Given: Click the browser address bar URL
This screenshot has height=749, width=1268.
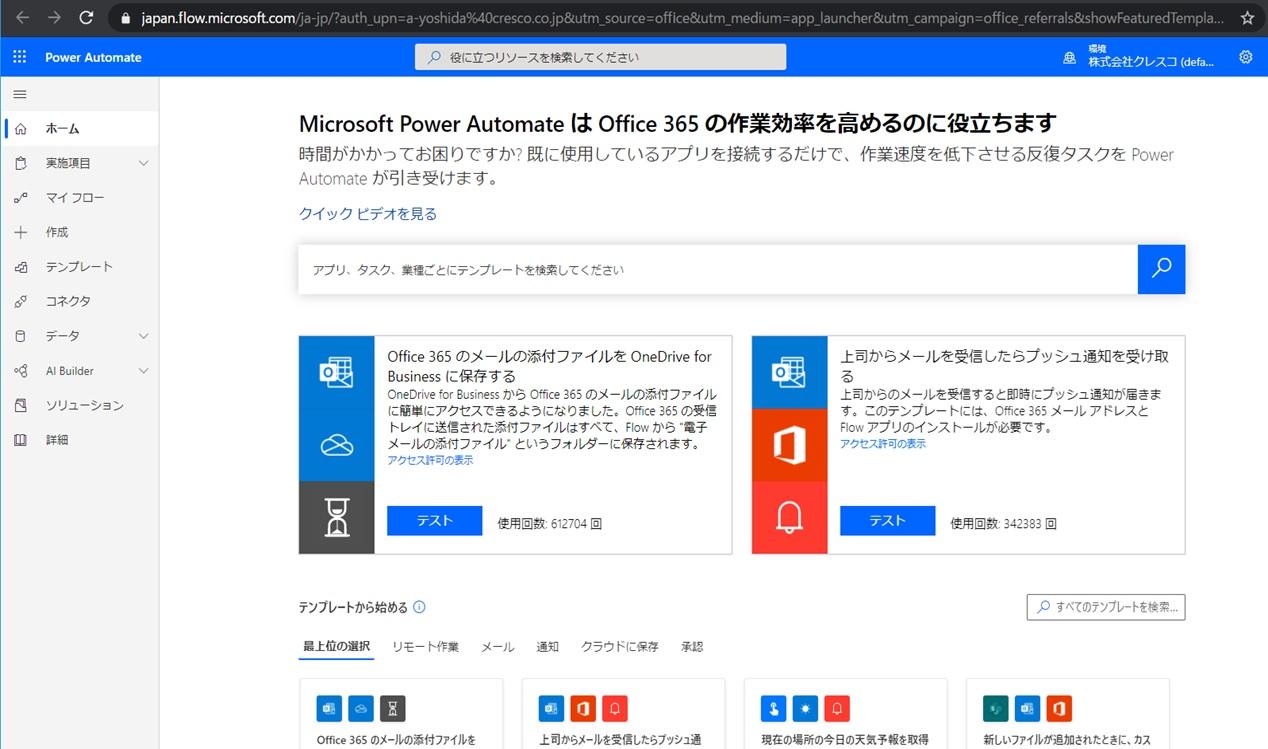Looking at the screenshot, I should pyautogui.click(x=680, y=18).
